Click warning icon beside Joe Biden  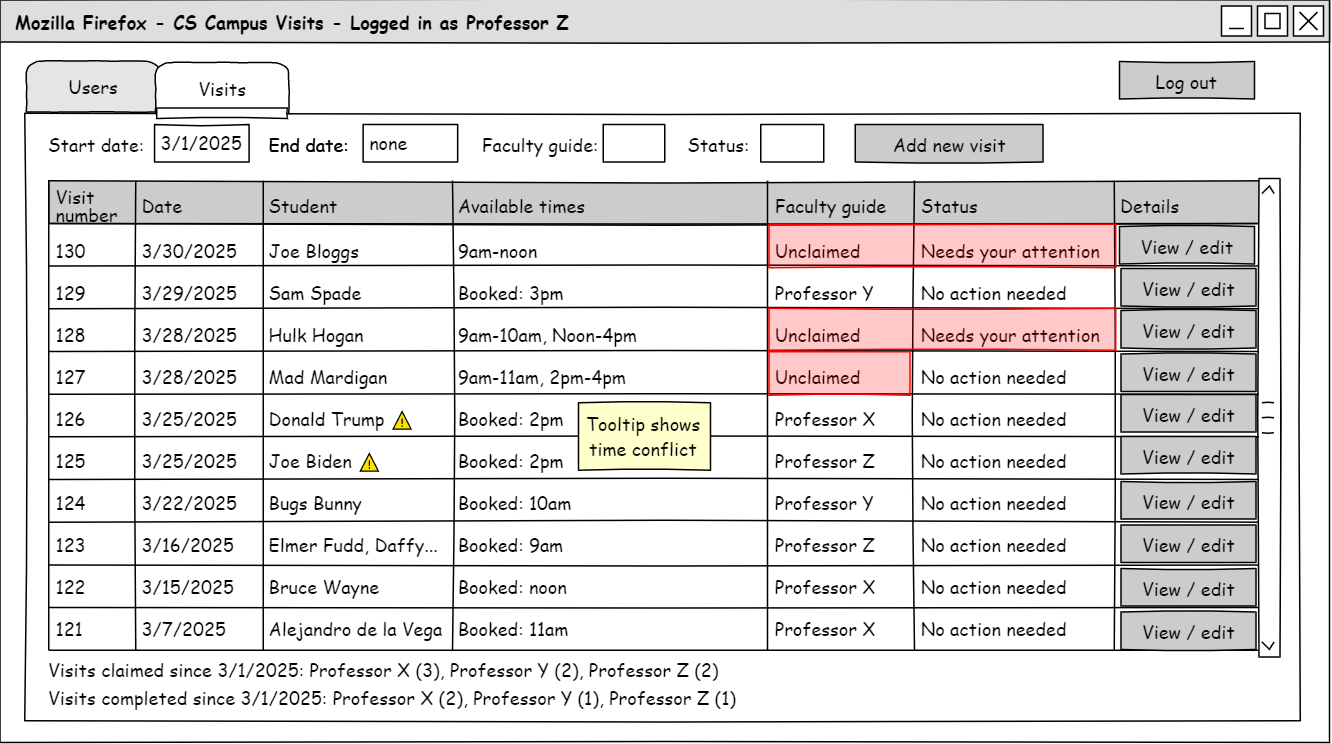369,463
